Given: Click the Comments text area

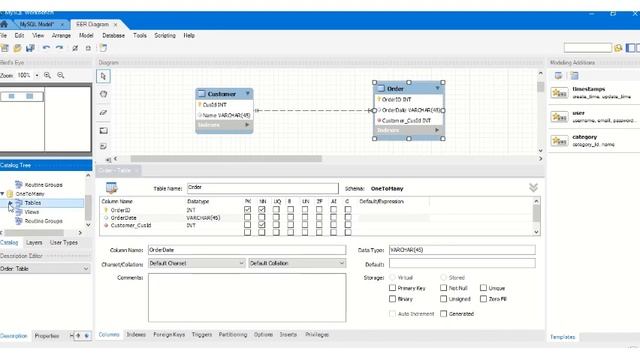Looking at the screenshot, I should tap(247, 298).
